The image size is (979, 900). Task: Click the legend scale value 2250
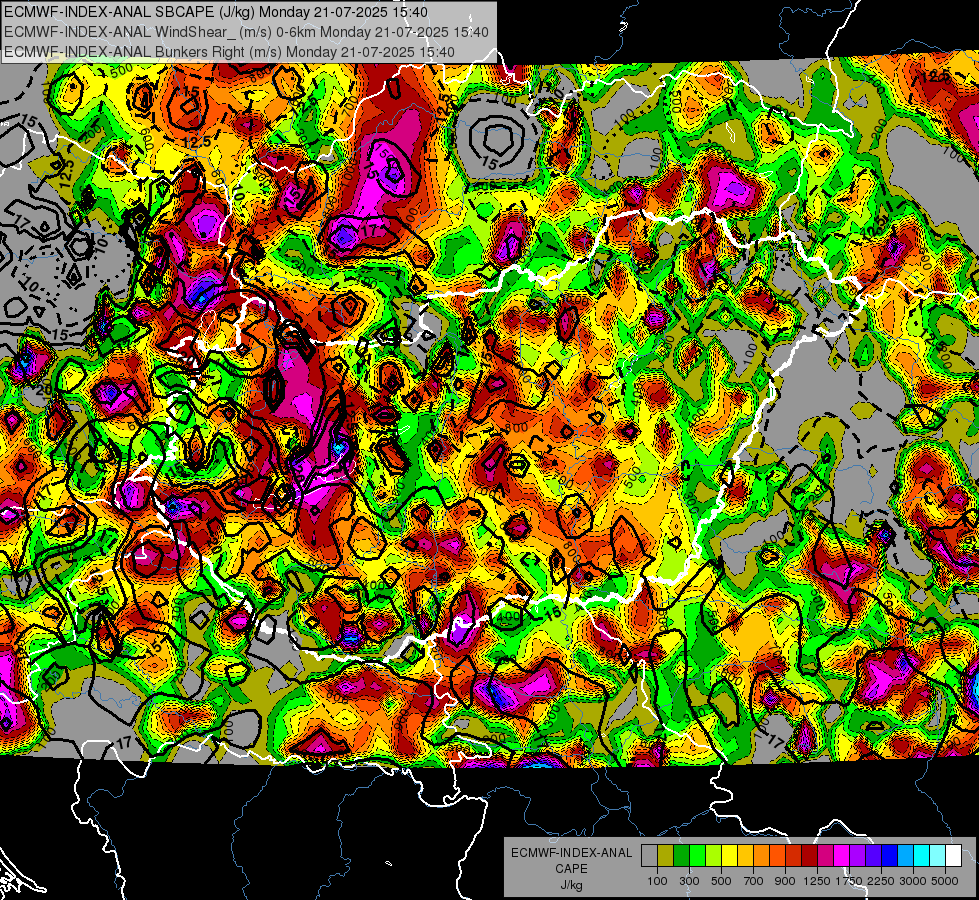pyautogui.click(x=881, y=881)
